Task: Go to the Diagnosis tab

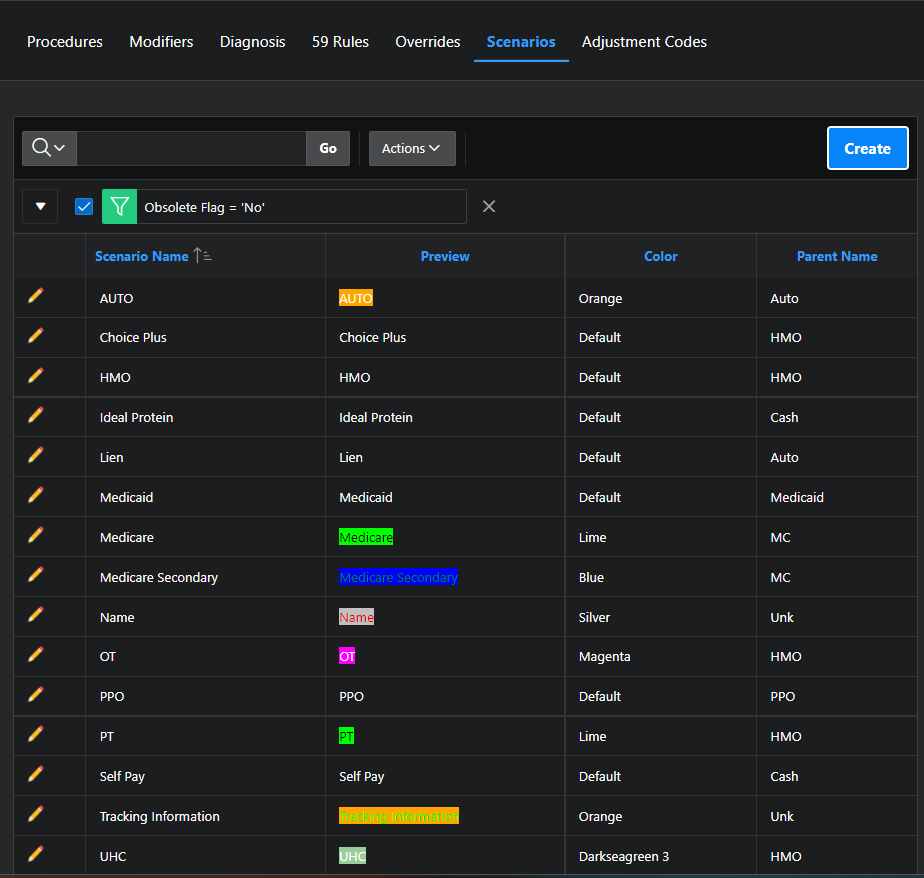Action: pos(252,42)
